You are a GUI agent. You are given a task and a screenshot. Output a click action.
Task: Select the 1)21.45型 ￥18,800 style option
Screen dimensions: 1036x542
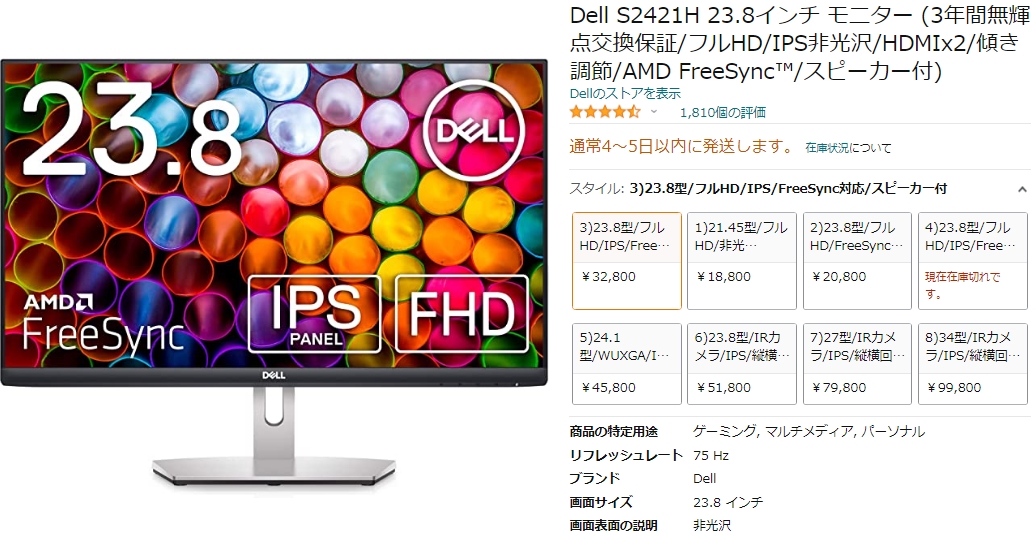coord(741,260)
